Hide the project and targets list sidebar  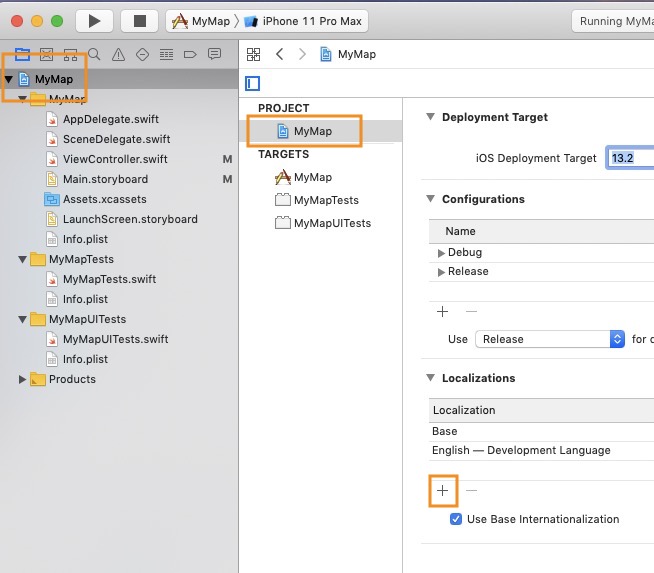(x=252, y=83)
